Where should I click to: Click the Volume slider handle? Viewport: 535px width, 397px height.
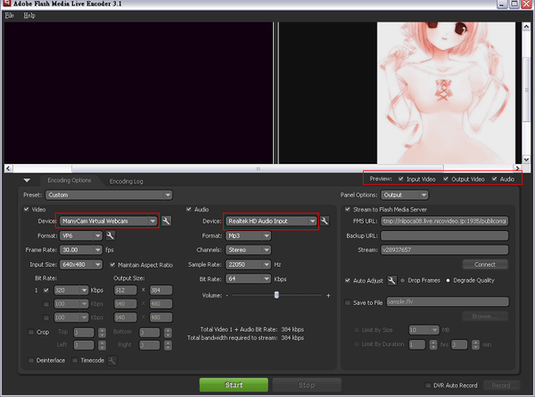point(276,295)
